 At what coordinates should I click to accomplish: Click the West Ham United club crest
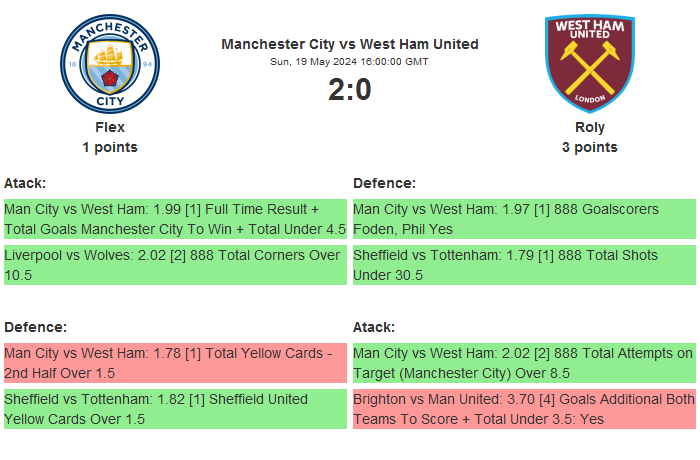pos(589,62)
